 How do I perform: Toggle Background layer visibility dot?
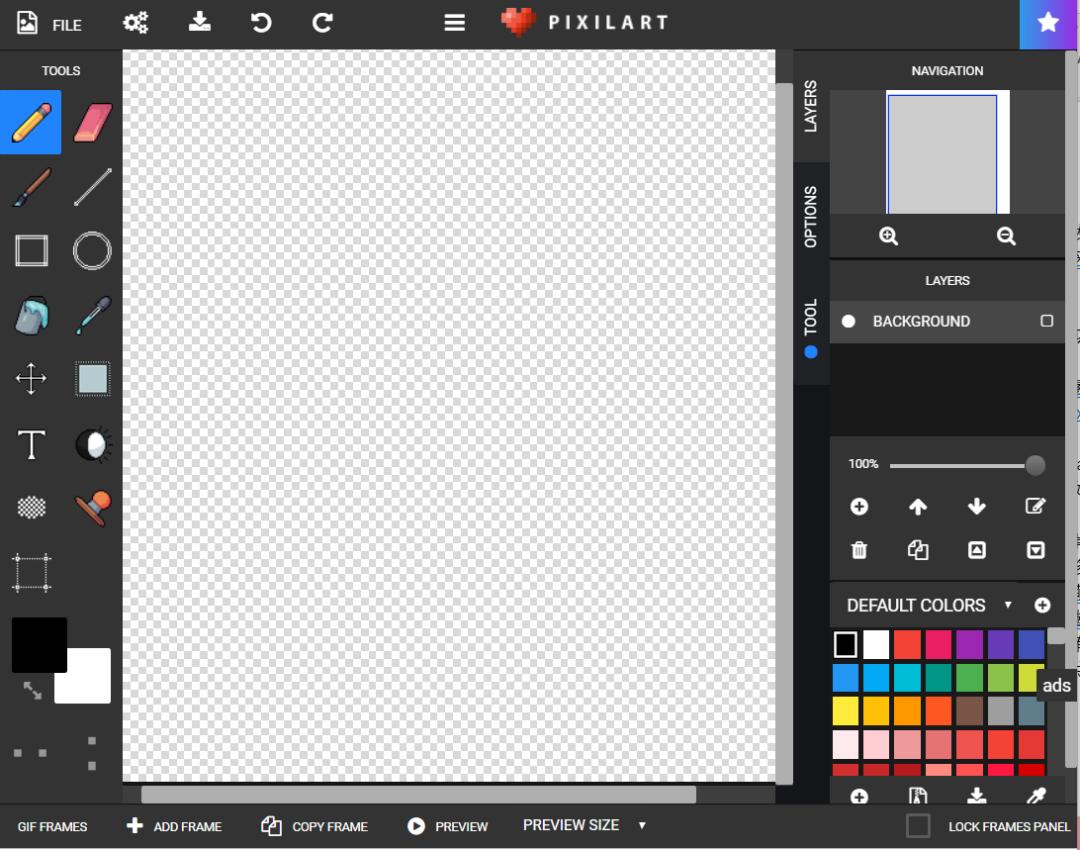[849, 322]
